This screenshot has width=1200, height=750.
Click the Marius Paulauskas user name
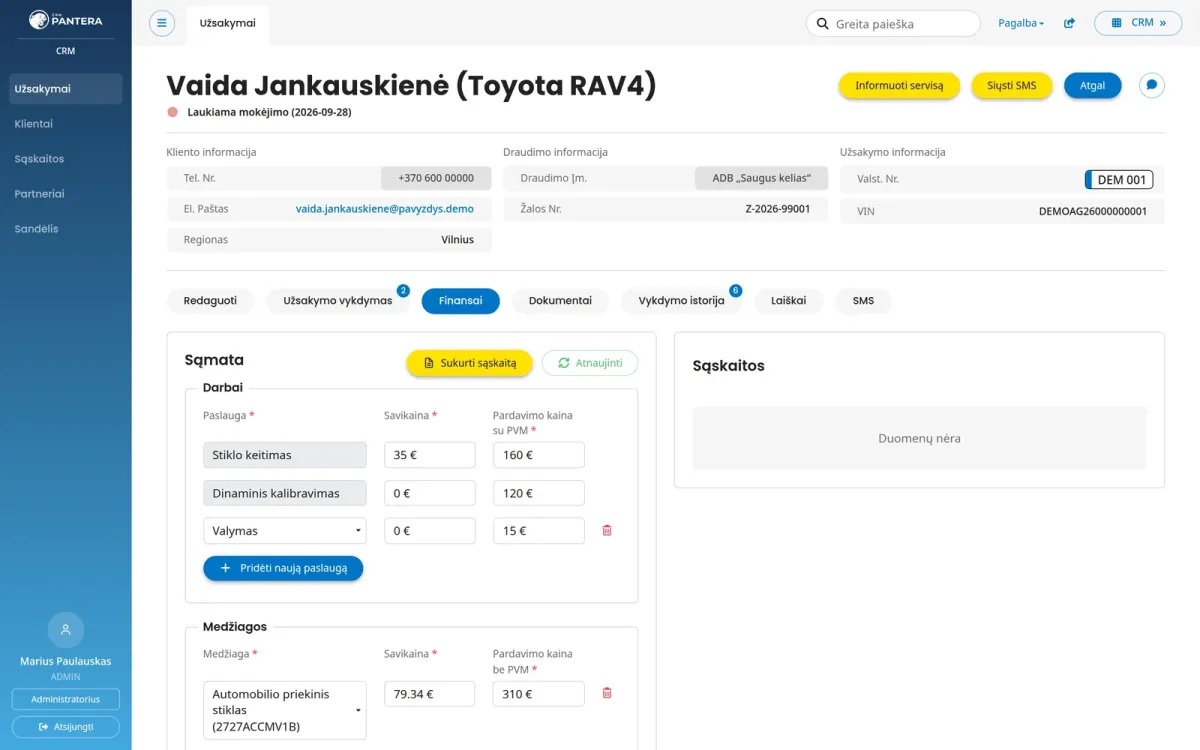click(x=66, y=662)
